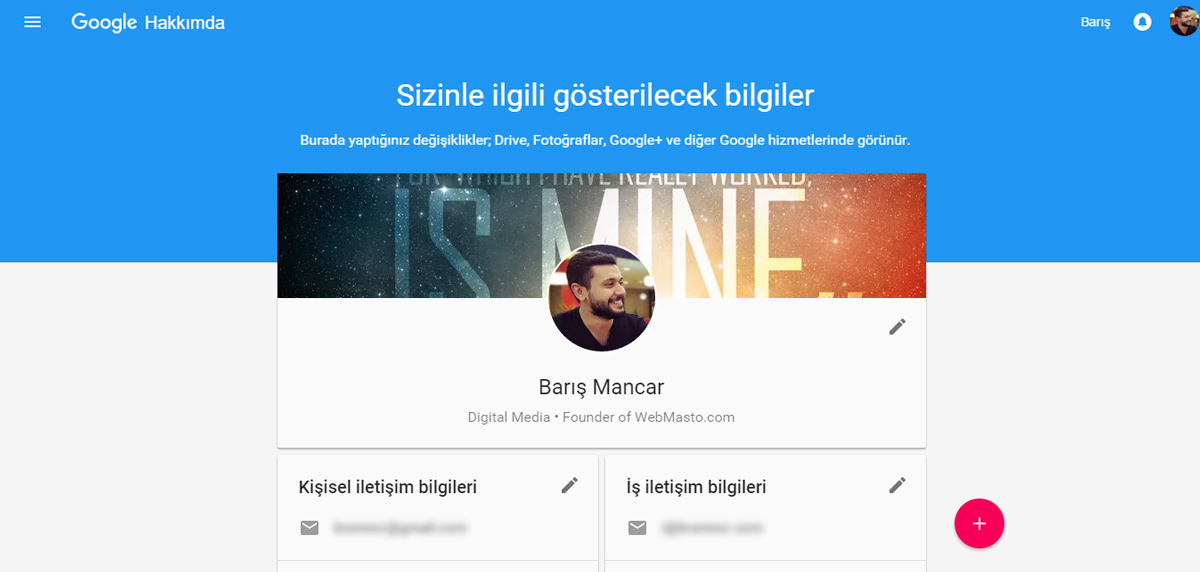Select the name Barış Mancar
This screenshot has width=1200, height=572.
601,387
